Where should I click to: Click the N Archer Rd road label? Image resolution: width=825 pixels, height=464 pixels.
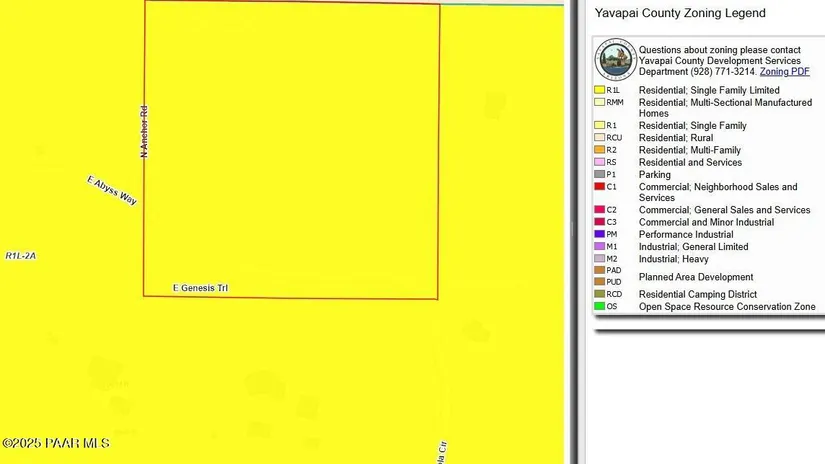144,131
